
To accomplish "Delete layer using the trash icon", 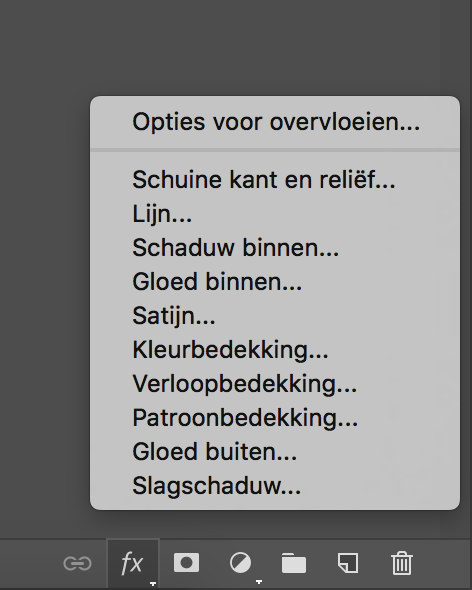I will click(402, 563).
